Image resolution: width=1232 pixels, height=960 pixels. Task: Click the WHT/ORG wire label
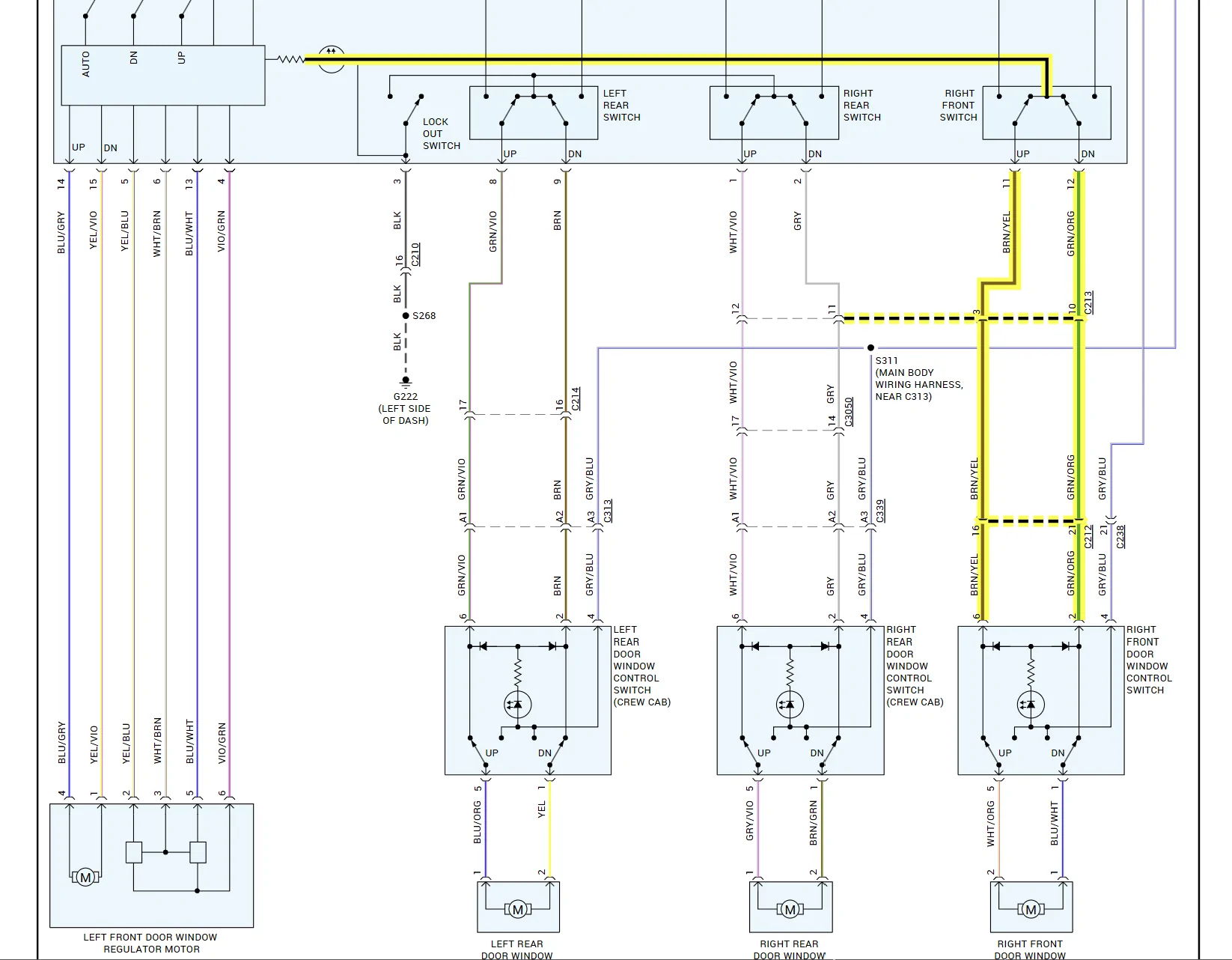[x=990, y=823]
